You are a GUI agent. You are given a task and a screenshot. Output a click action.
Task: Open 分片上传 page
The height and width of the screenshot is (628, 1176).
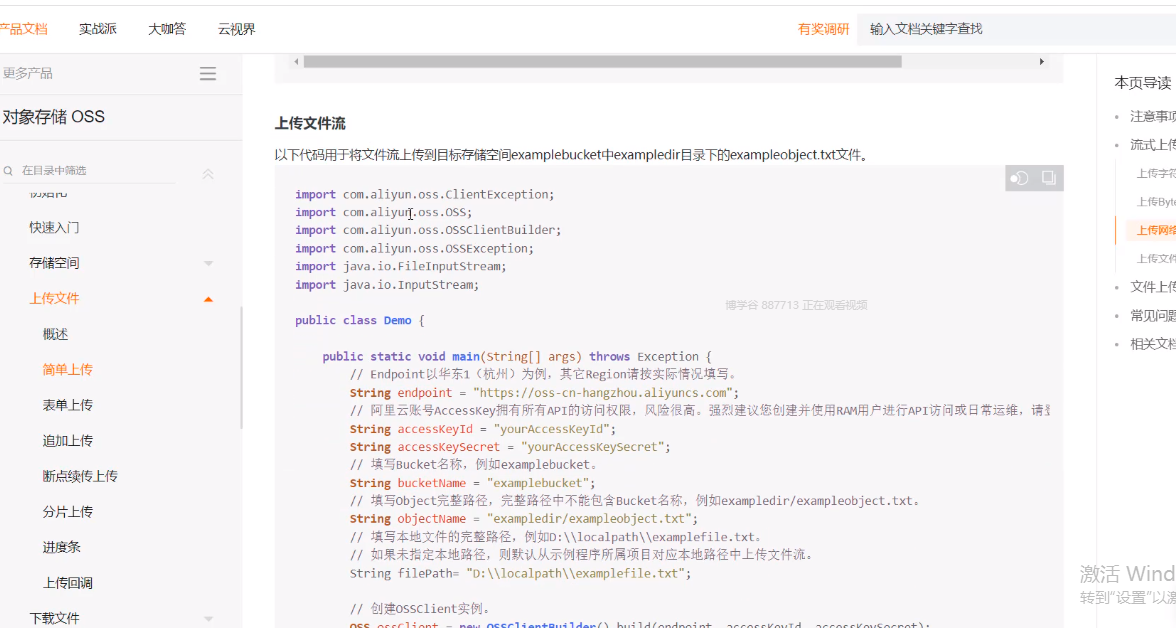pos(68,512)
